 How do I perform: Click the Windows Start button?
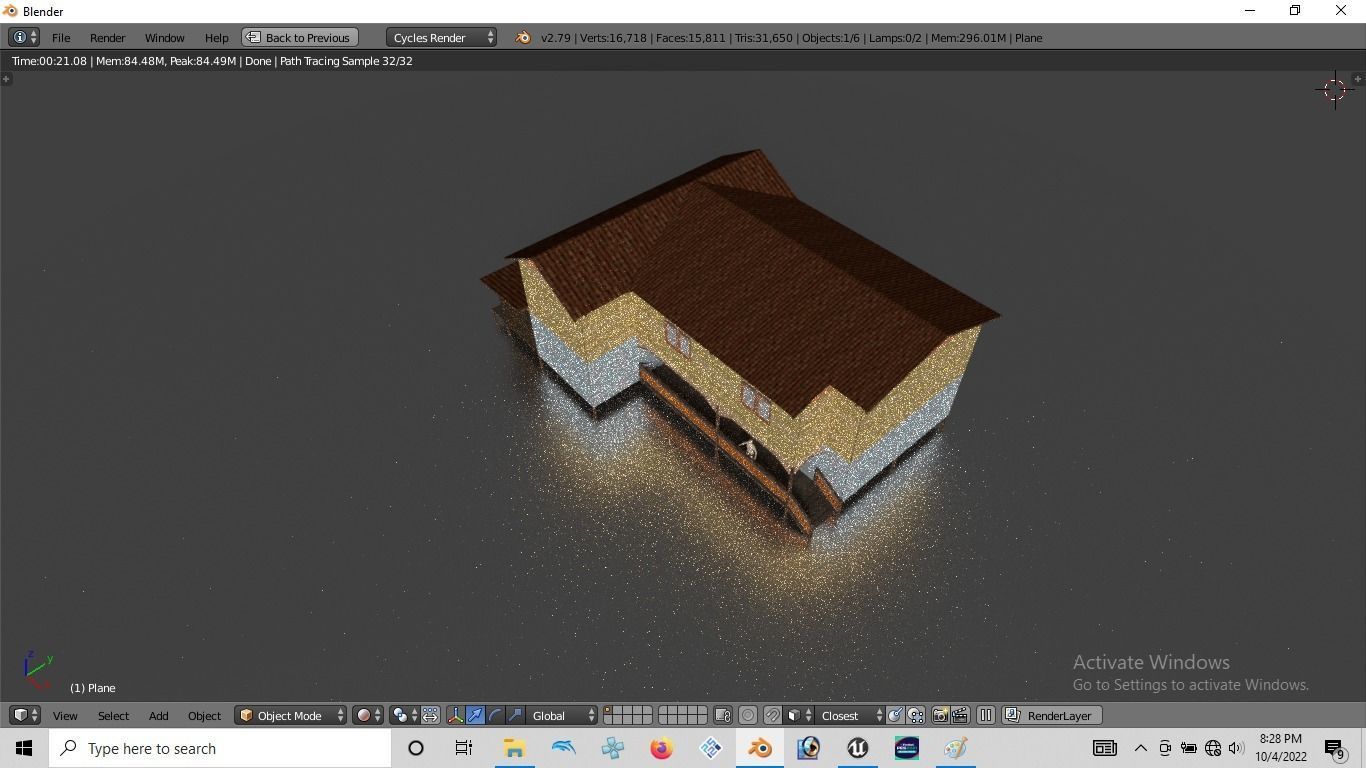[24, 748]
